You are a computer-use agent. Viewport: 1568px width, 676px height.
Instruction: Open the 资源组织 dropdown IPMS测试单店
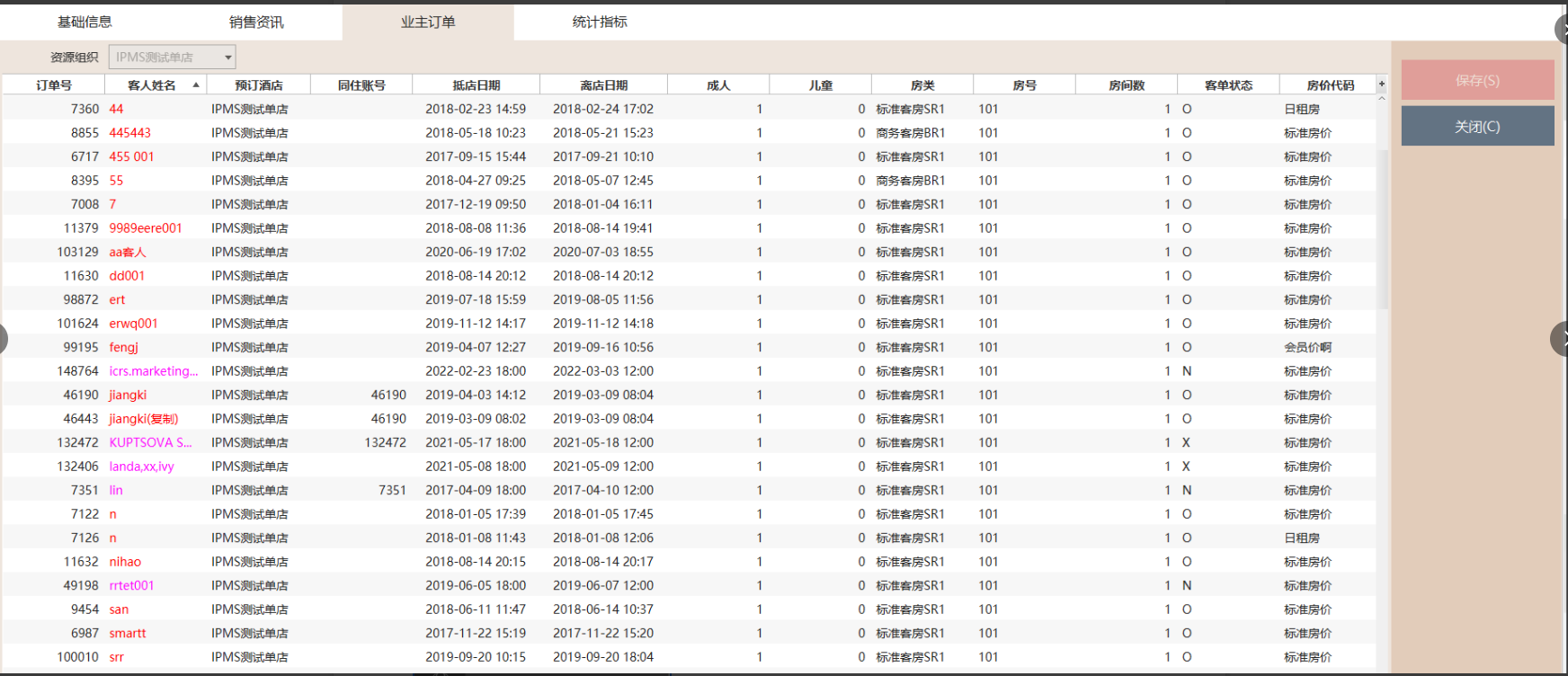click(x=172, y=57)
